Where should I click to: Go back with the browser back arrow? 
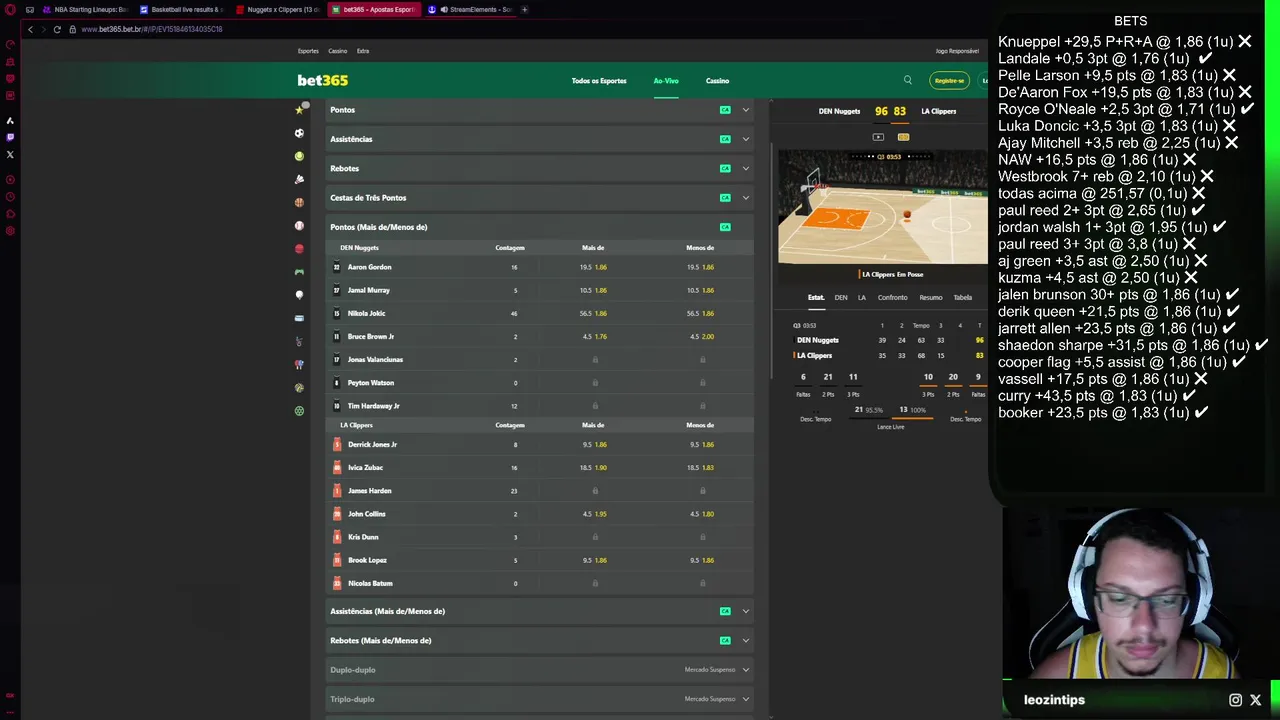(x=30, y=29)
